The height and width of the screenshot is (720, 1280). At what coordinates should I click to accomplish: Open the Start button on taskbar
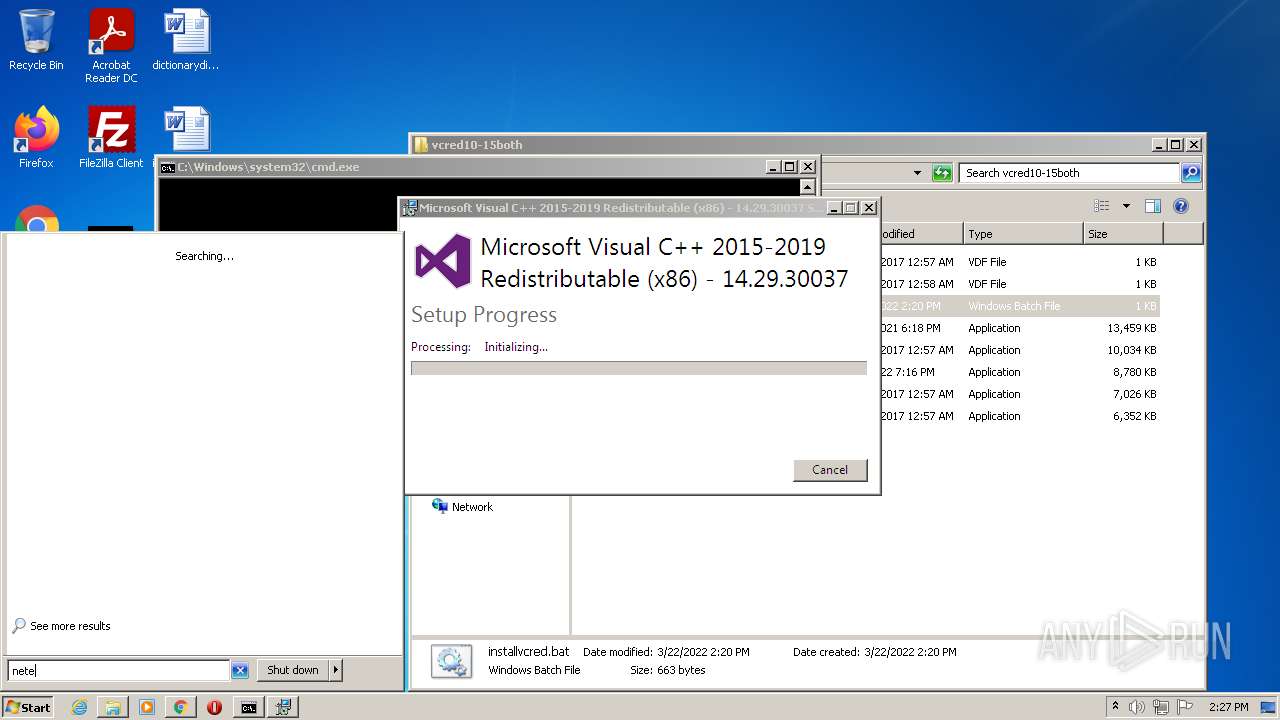click(x=28, y=707)
